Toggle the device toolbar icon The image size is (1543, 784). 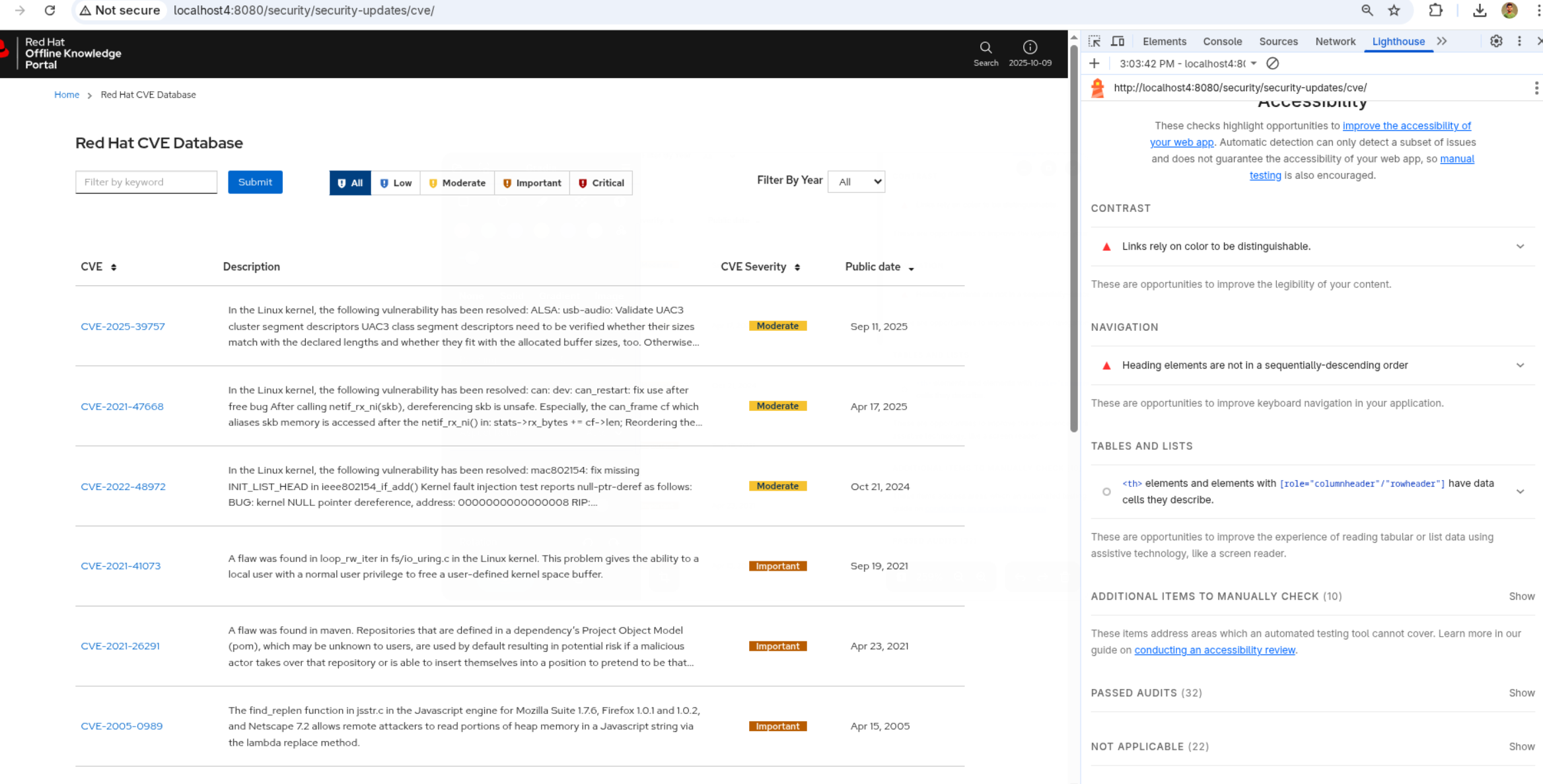pos(1118,41)
